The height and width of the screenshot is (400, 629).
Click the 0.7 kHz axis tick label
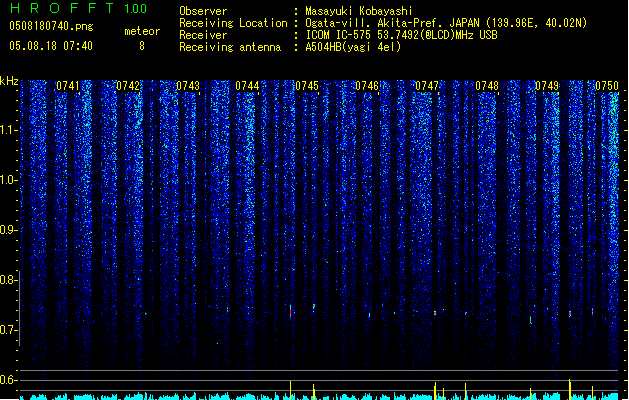click(8, 330)
